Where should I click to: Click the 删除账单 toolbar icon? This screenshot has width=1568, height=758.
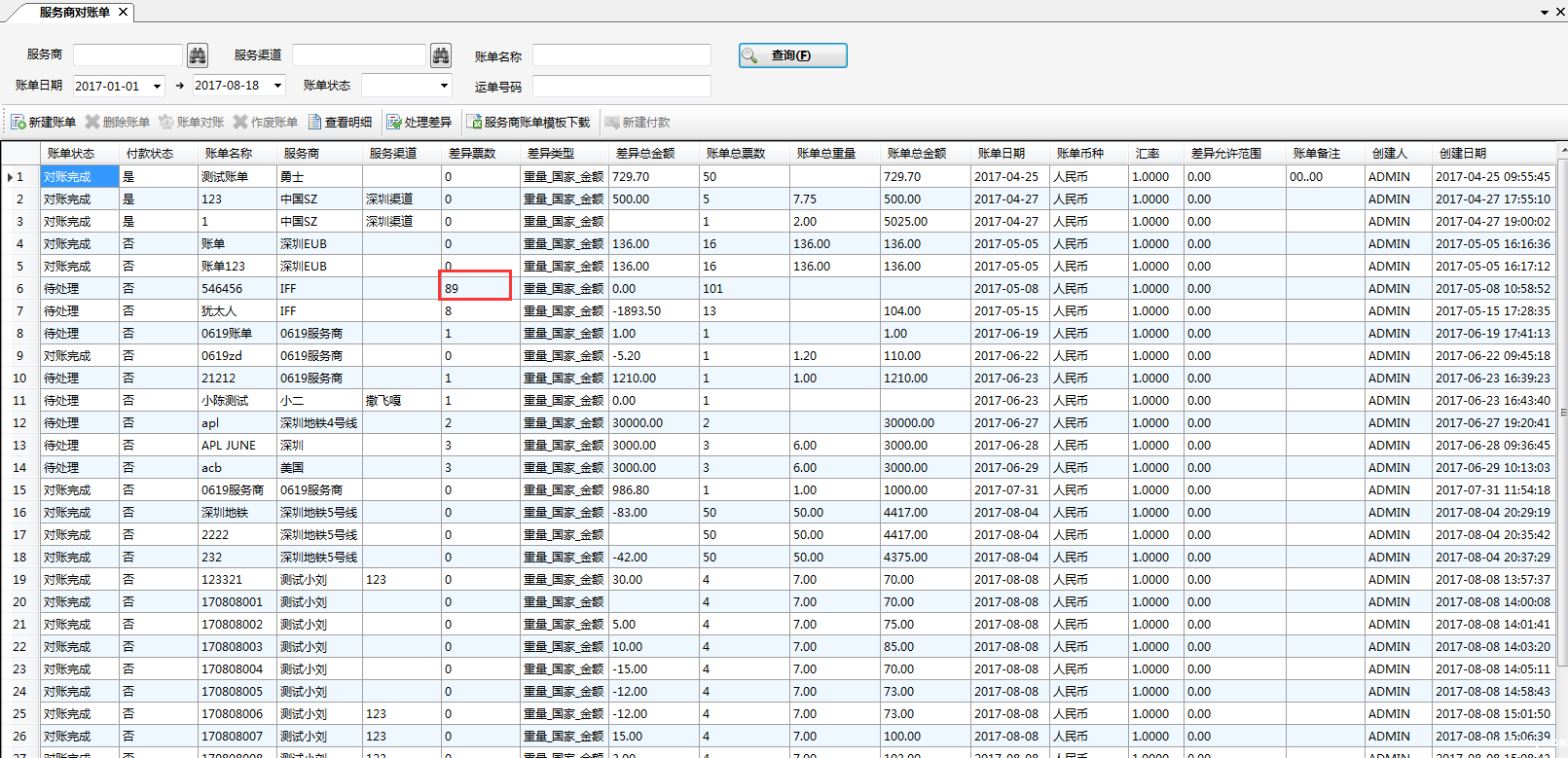click(x=92, y=123)
